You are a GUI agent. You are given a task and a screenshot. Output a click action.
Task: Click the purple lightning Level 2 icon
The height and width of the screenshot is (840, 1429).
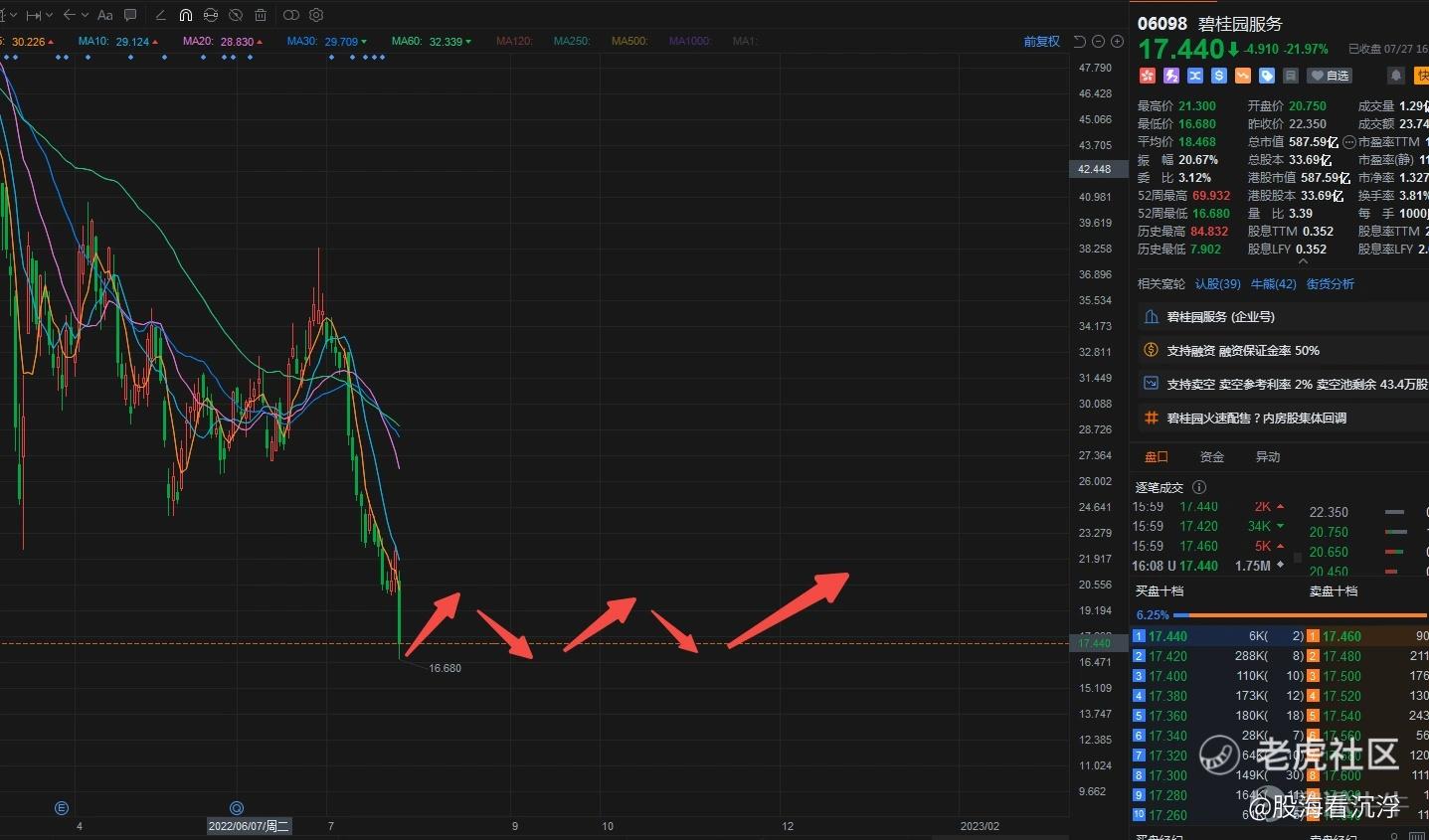1170,76
